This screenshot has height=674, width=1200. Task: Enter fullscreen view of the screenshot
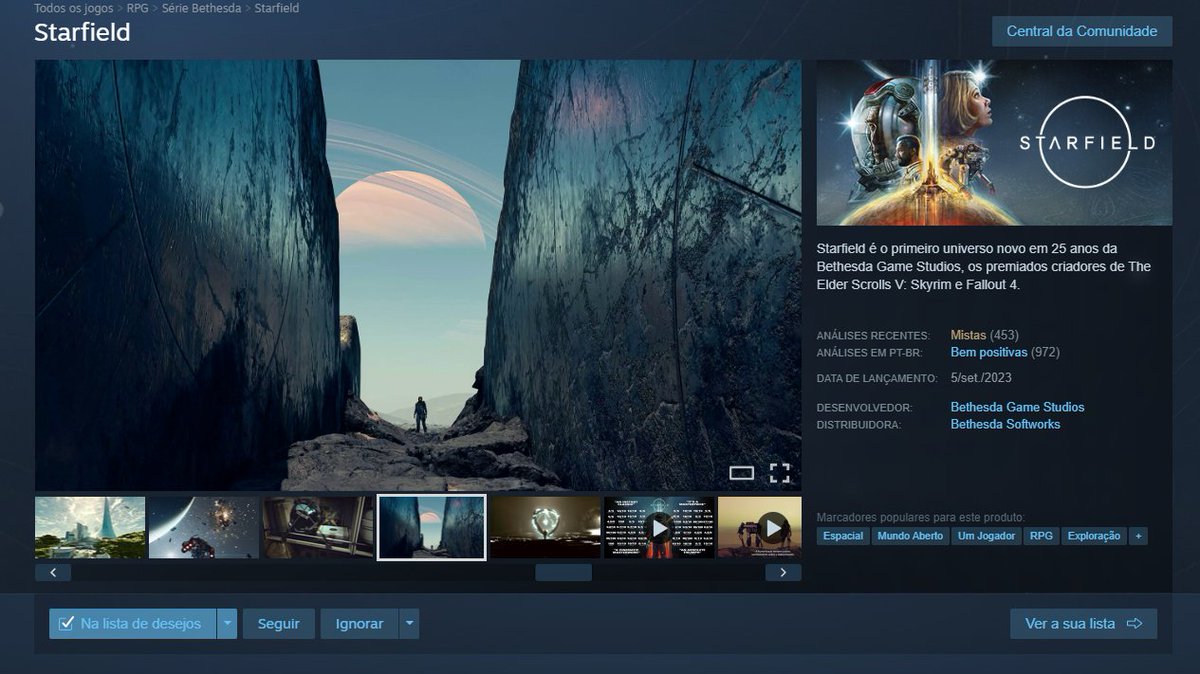[x=779, y=473]
